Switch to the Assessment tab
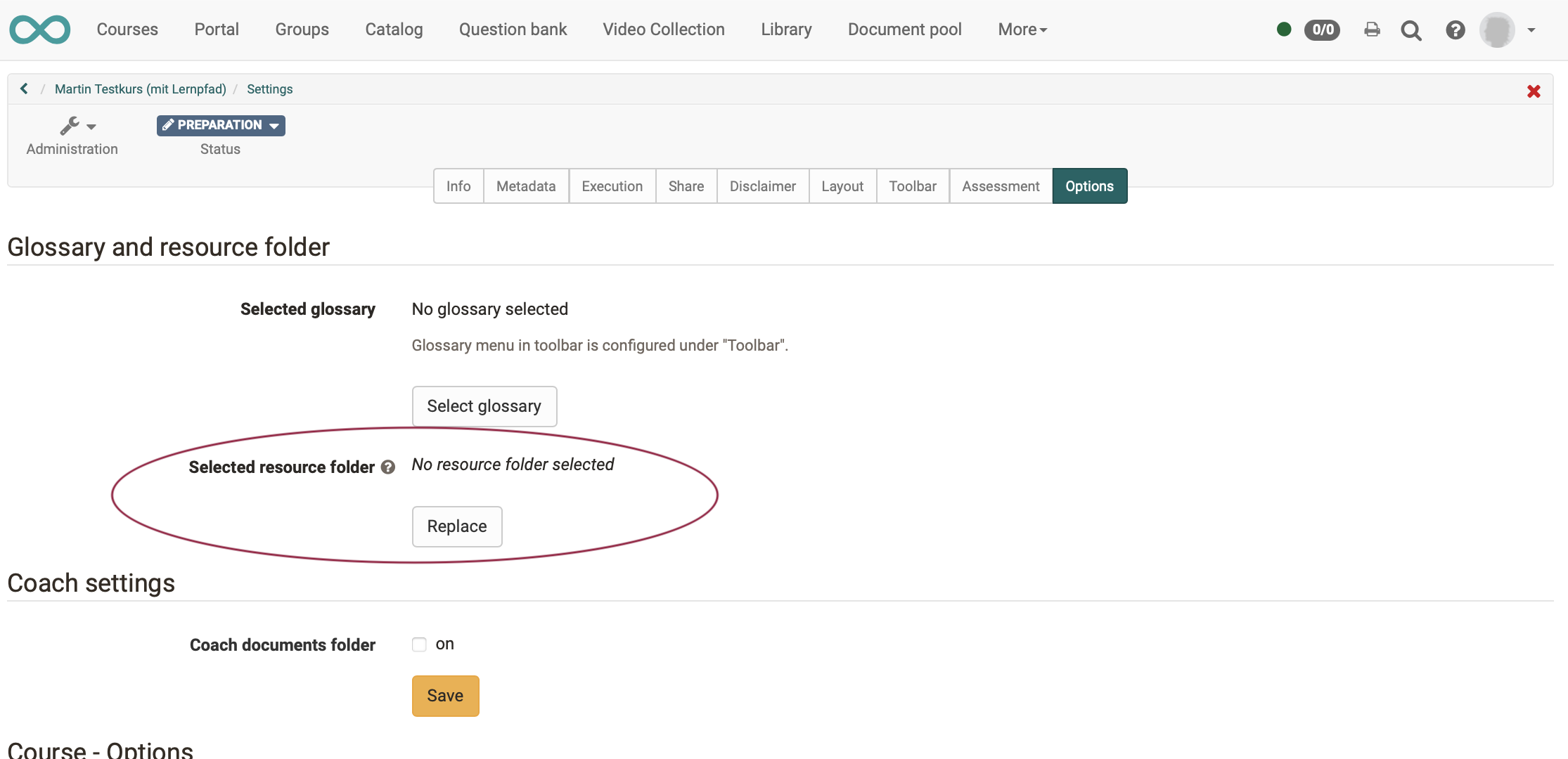Screen dimensions: 1568x759 1000,186
